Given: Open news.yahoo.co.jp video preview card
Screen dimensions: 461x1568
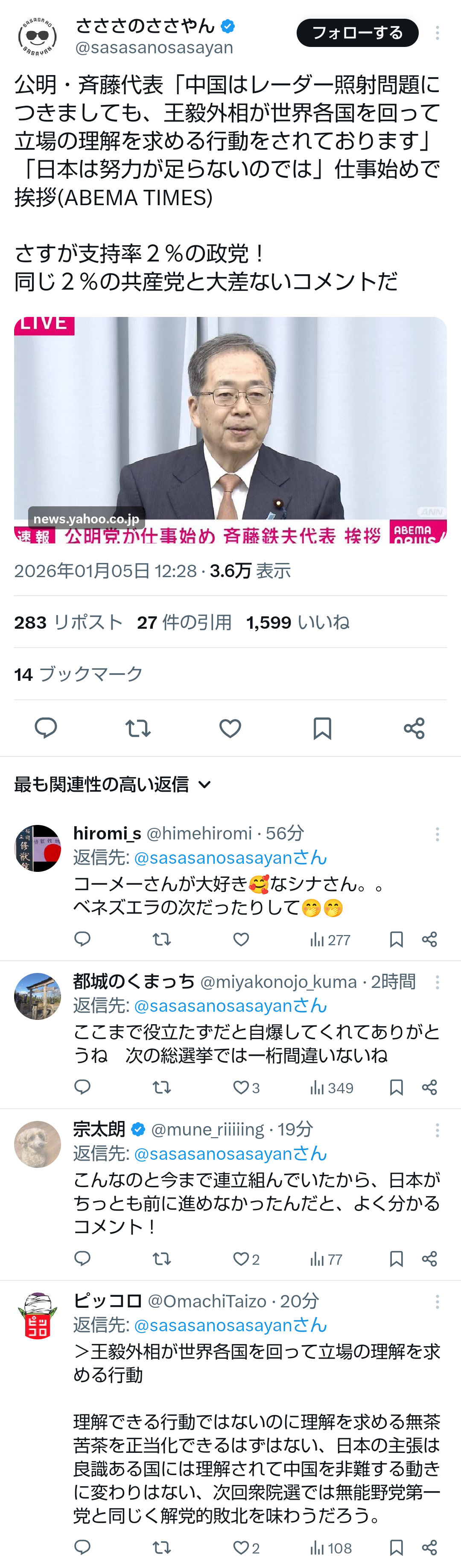Looking at the screenshot, I should (x=230, y=429).
